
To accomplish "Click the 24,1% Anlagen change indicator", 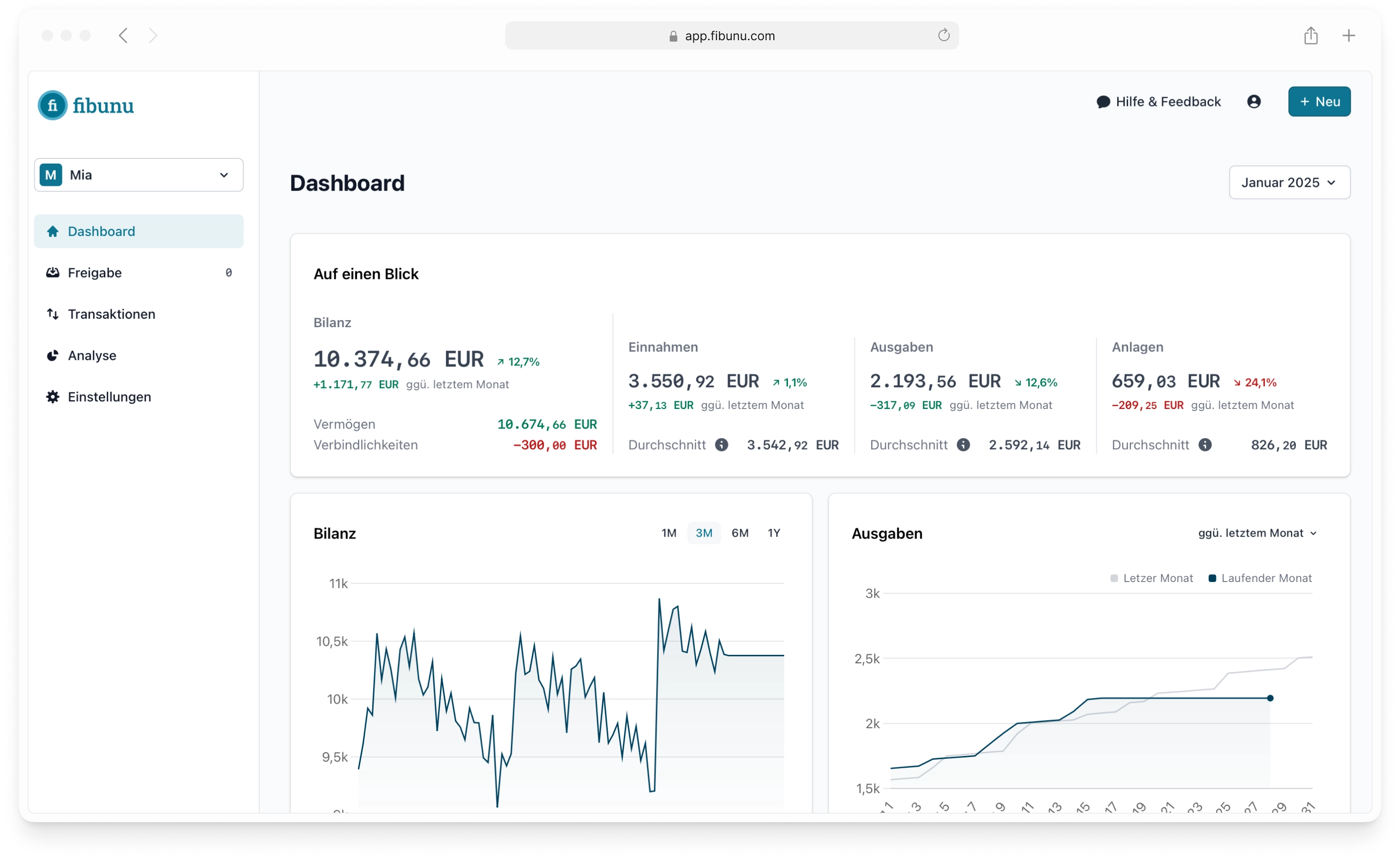I will tap(1255, 383).
